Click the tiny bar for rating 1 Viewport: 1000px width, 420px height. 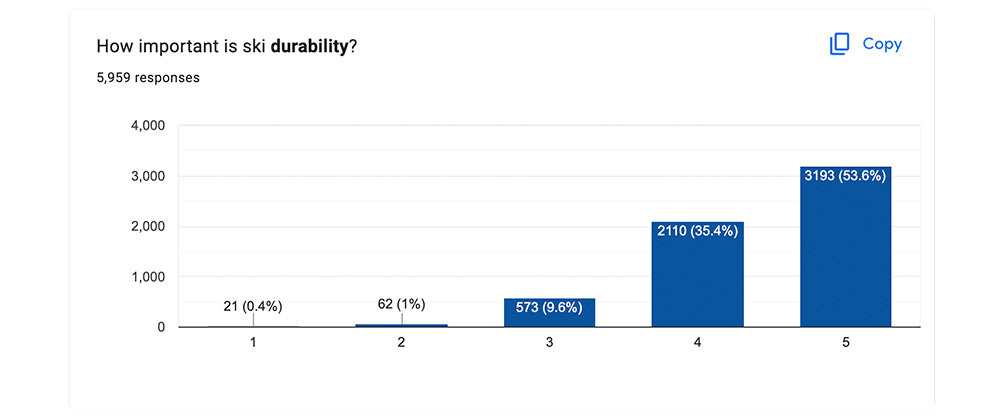tap(253, 326)
